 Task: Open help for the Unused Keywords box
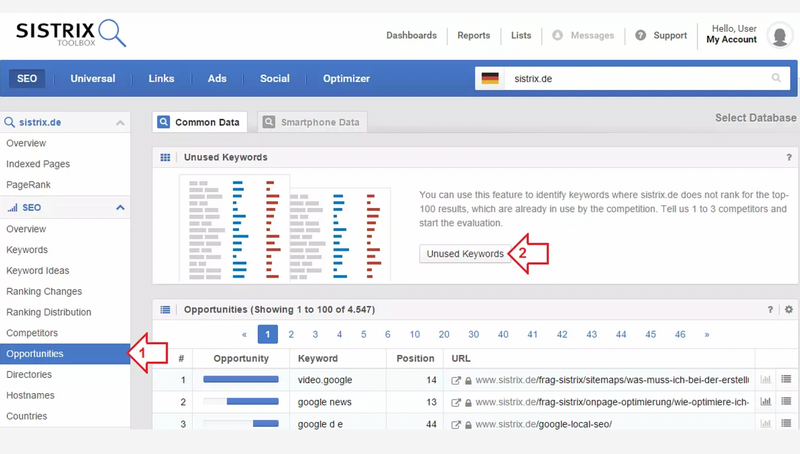click(x=789, y=157)
